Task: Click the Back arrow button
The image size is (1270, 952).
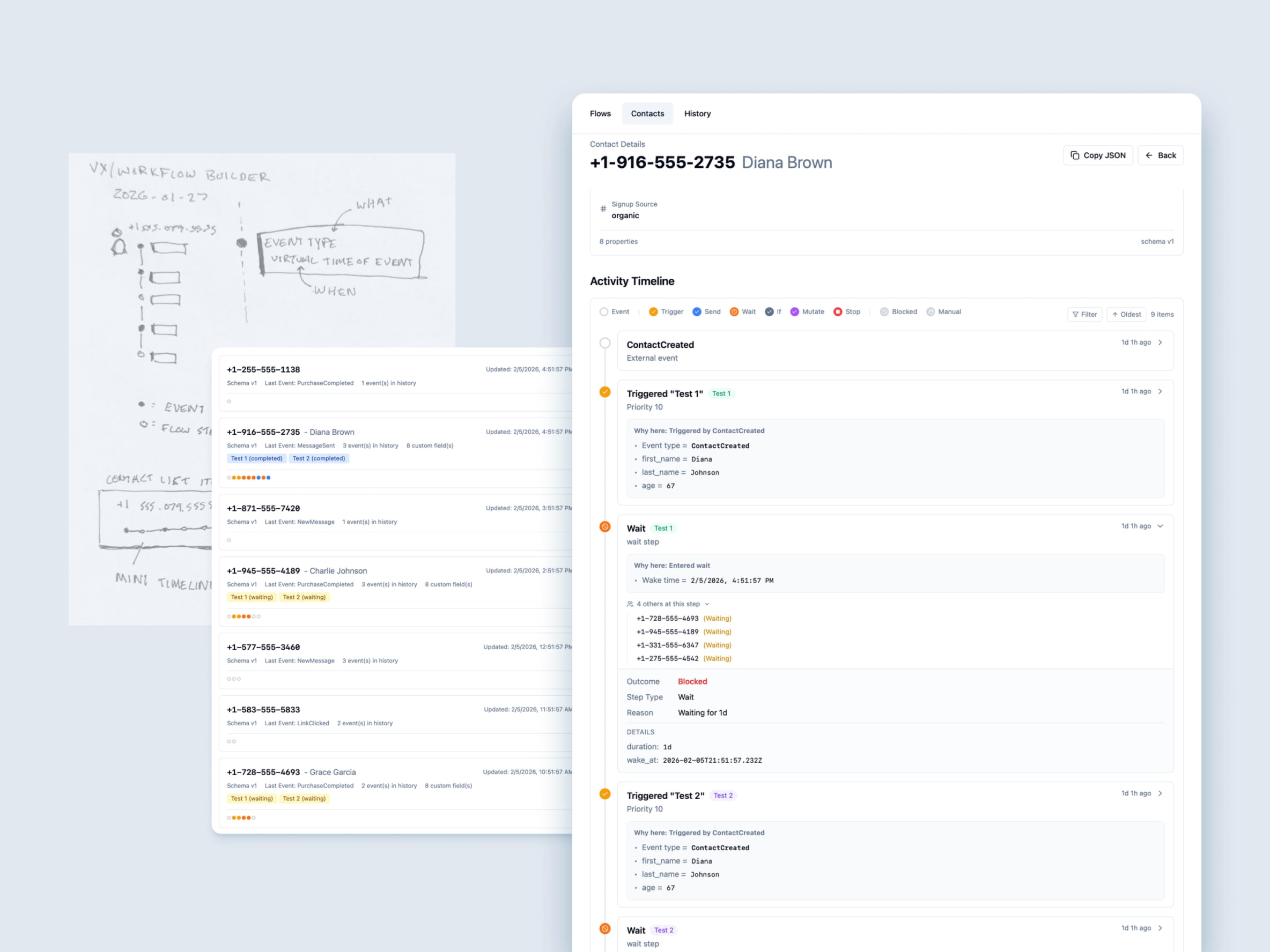Action: point(1160,155)
